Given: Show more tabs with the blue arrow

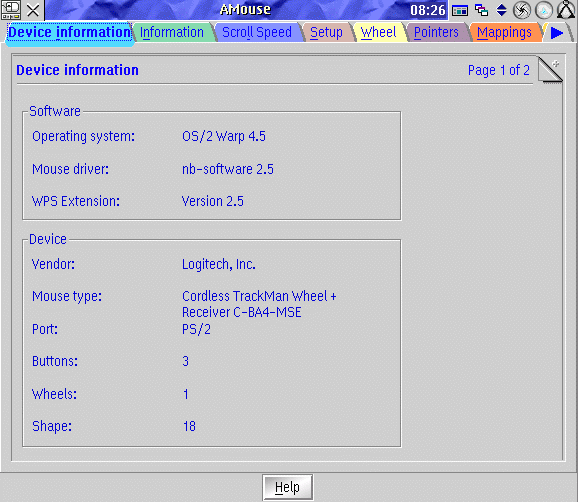Looking at the screenshot, I should (x=557, y=33).
